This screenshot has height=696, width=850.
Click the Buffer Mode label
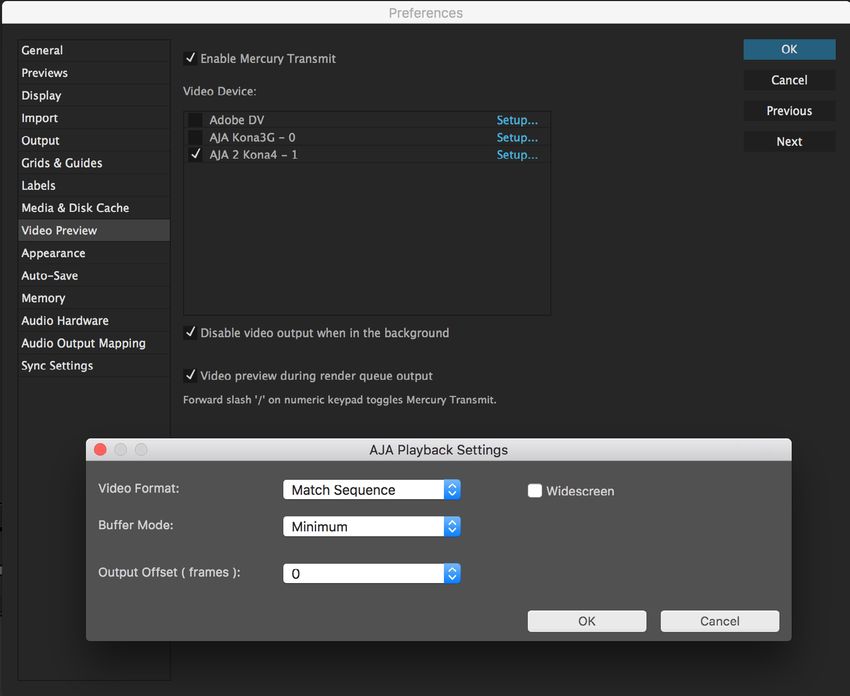coord(136,525)
